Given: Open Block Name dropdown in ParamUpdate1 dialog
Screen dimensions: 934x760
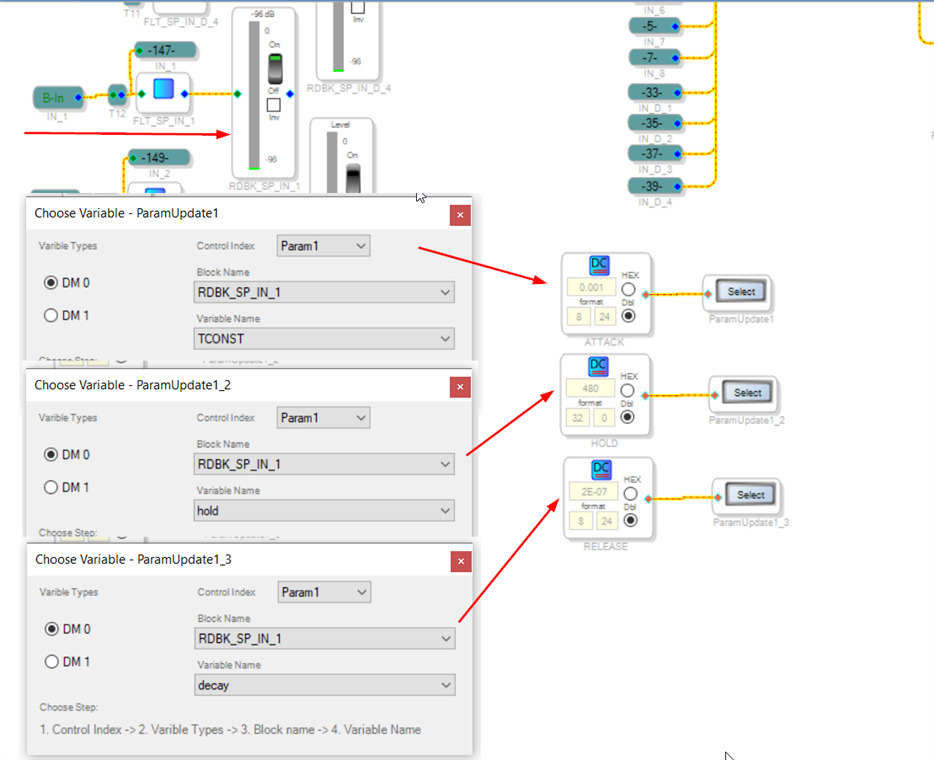Looking at the screenshot, I should [x=324, y=292].
